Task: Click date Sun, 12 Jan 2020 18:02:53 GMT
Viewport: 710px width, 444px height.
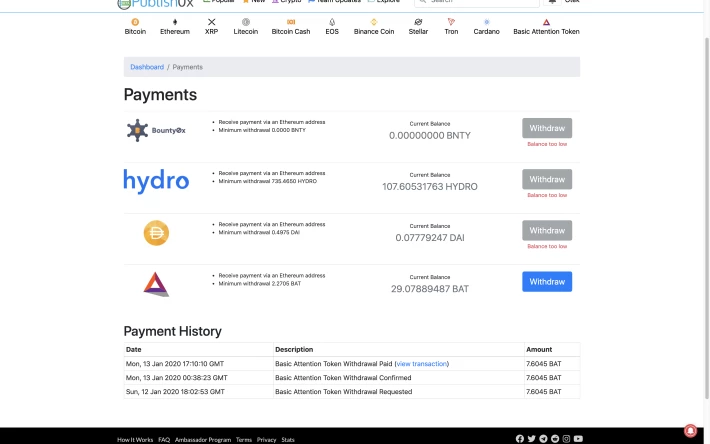Action: [x=175, y=391]
